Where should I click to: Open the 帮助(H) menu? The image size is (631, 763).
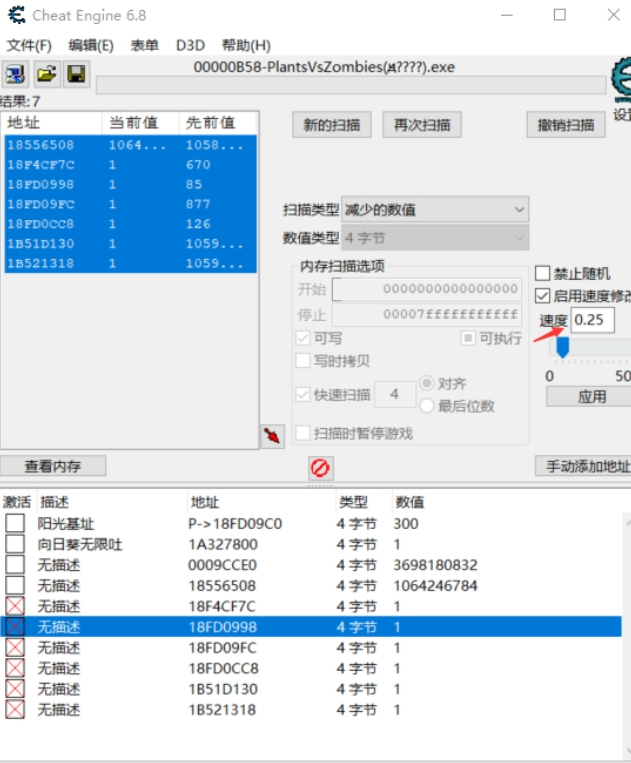[246, 45]
